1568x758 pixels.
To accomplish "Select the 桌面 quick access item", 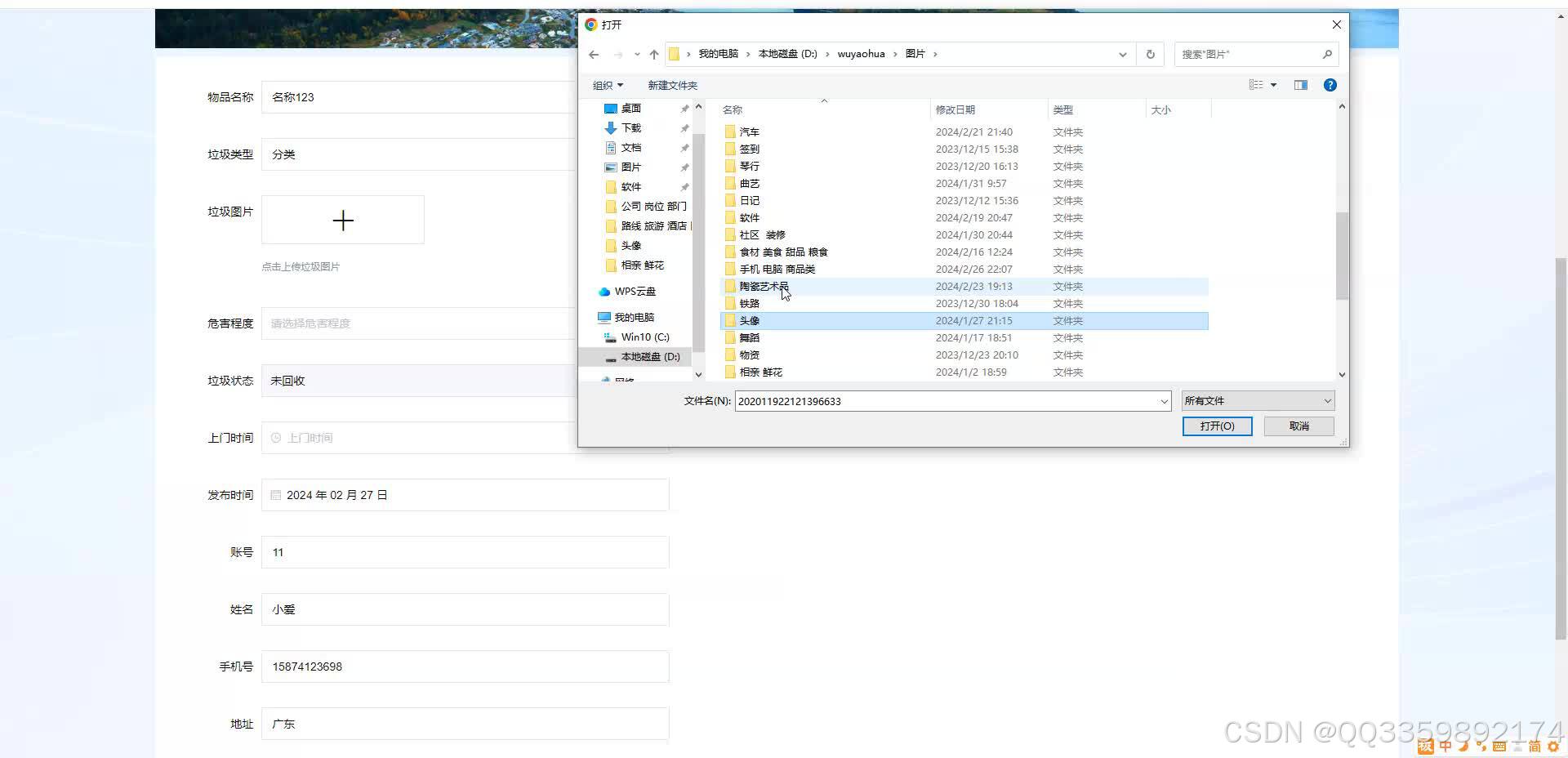I will pyautogui.click(x=630, y=109).
